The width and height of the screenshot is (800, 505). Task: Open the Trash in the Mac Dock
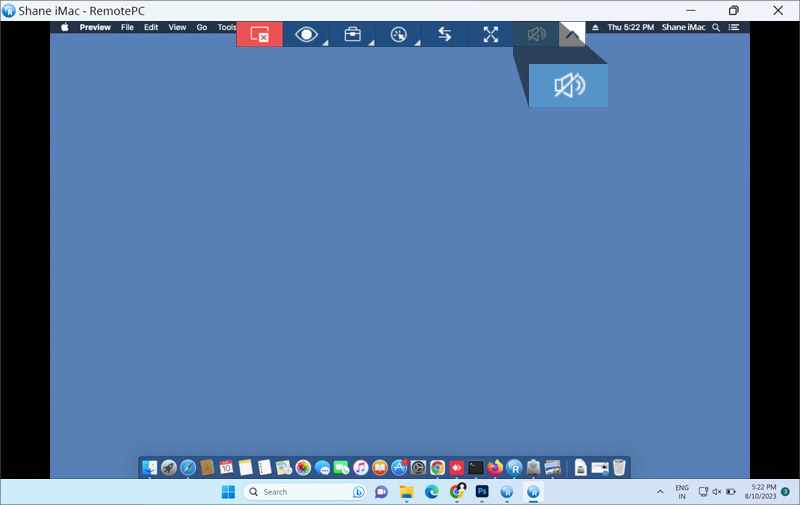(619, 467)
